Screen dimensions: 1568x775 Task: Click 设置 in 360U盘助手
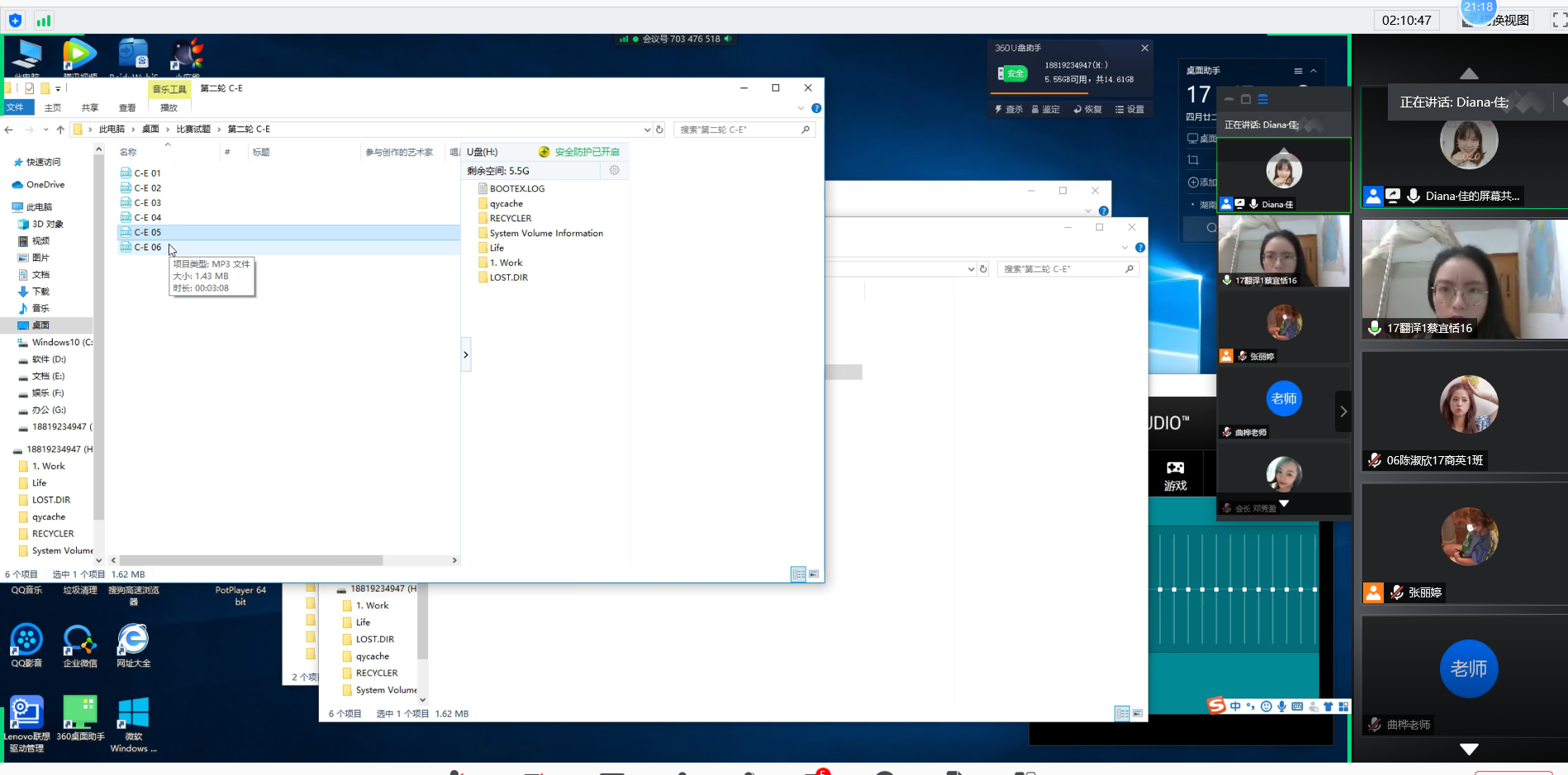point(1130,109)
